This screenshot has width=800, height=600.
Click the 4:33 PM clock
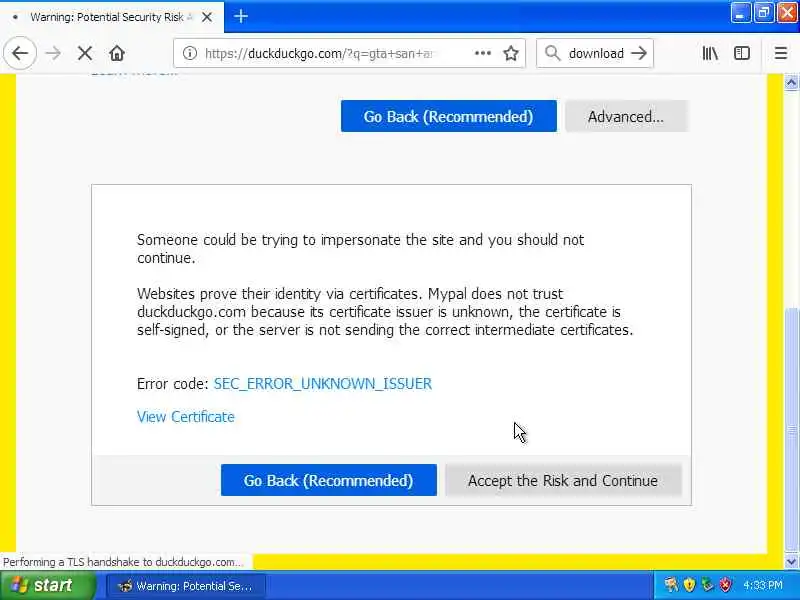click(762, 585)
